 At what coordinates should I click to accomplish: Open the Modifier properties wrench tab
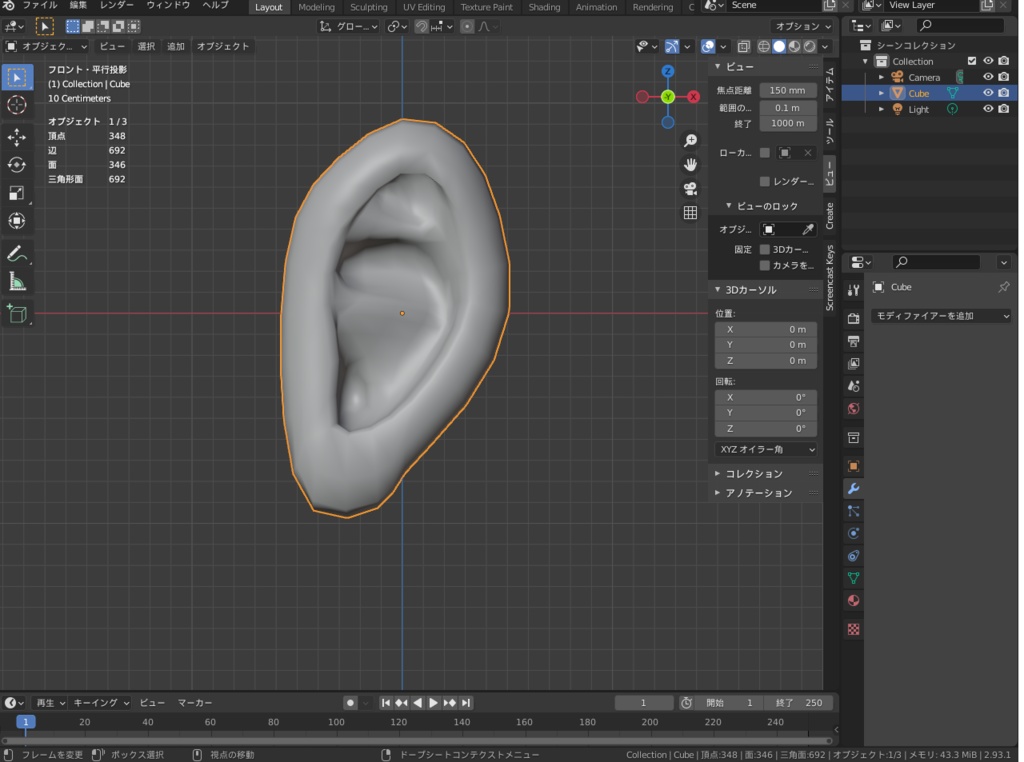853,488
